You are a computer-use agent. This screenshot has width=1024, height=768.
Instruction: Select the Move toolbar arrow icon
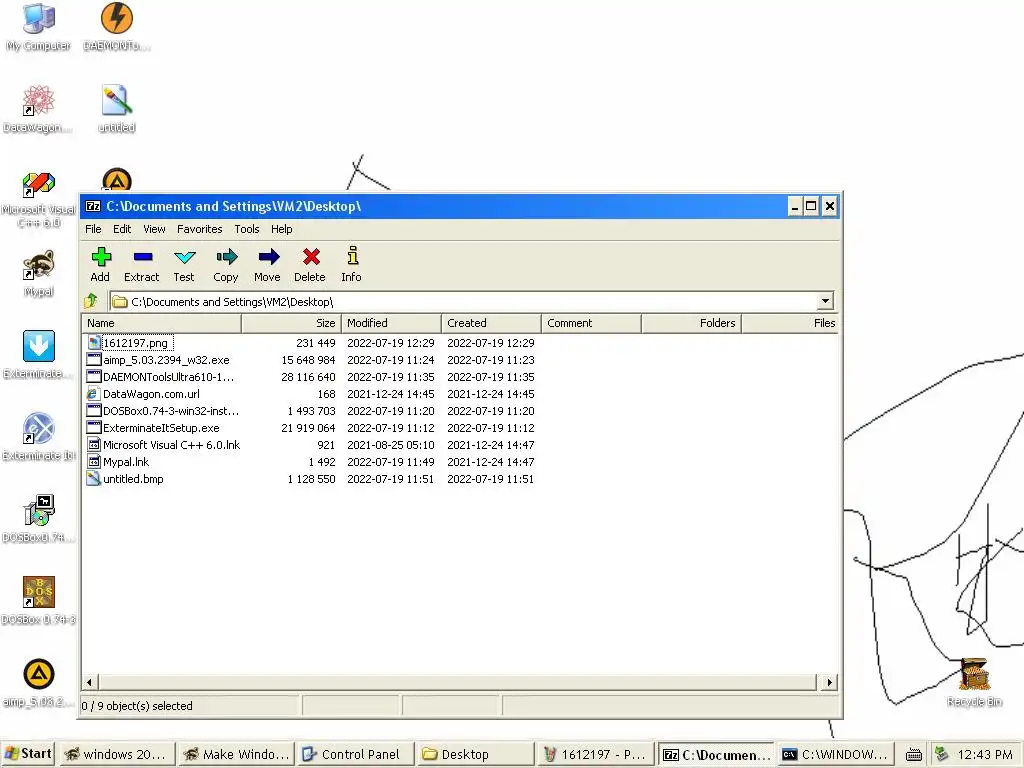coord(268,257)
